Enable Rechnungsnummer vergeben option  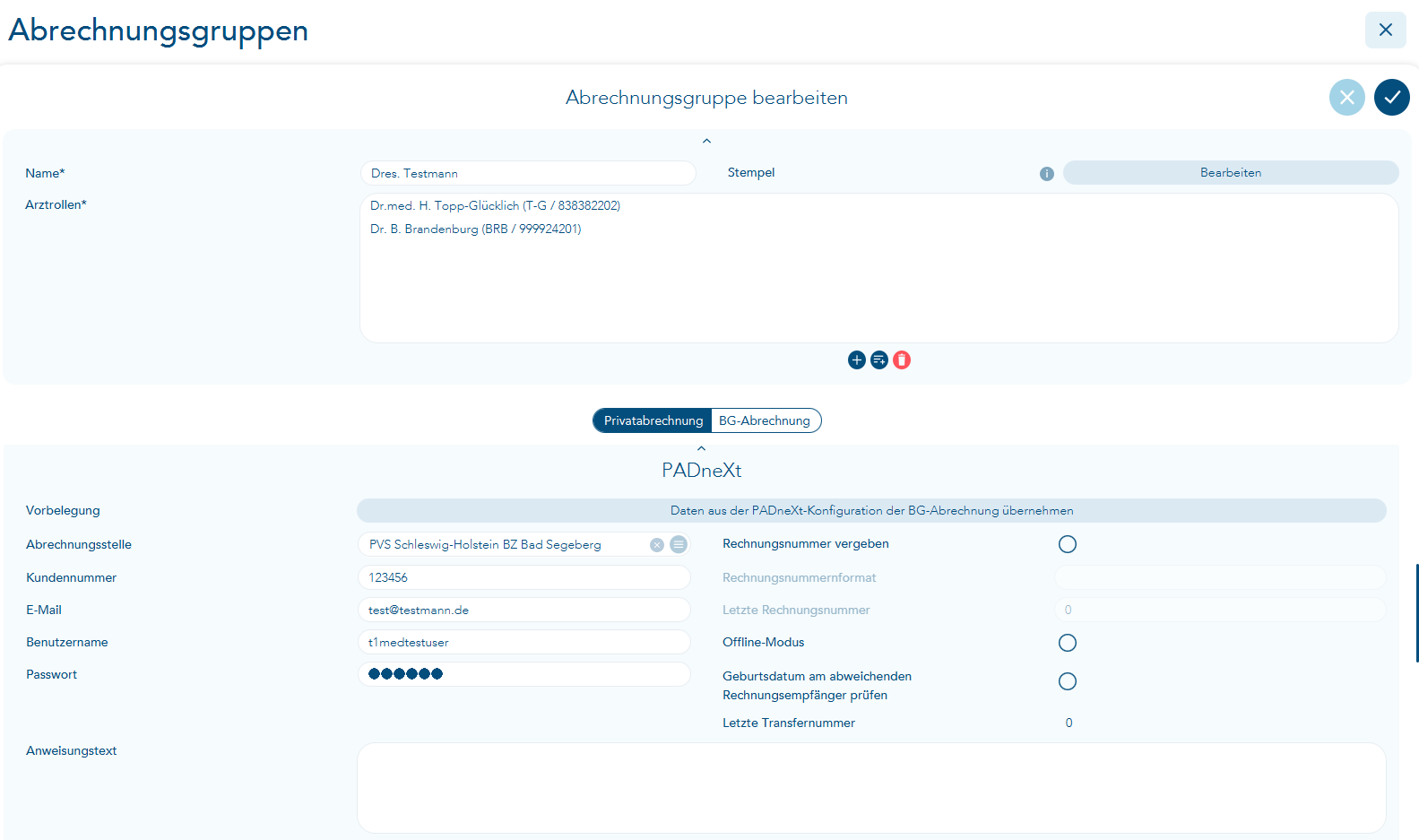pyautogui.click(x=1067, y=544)
